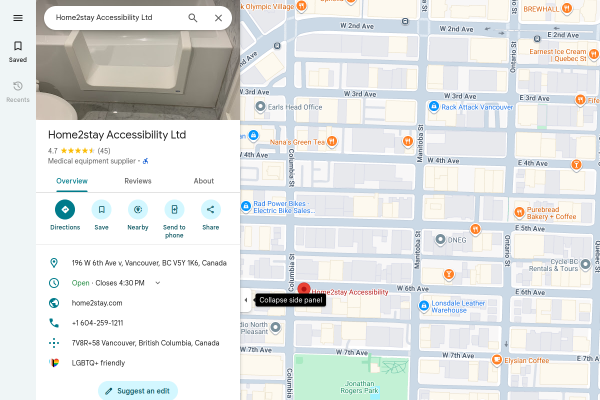Click the Home2stay Accessibility search field
This screenshot has height=400, width=600.
pyautogui.click(x=115, y=18)
